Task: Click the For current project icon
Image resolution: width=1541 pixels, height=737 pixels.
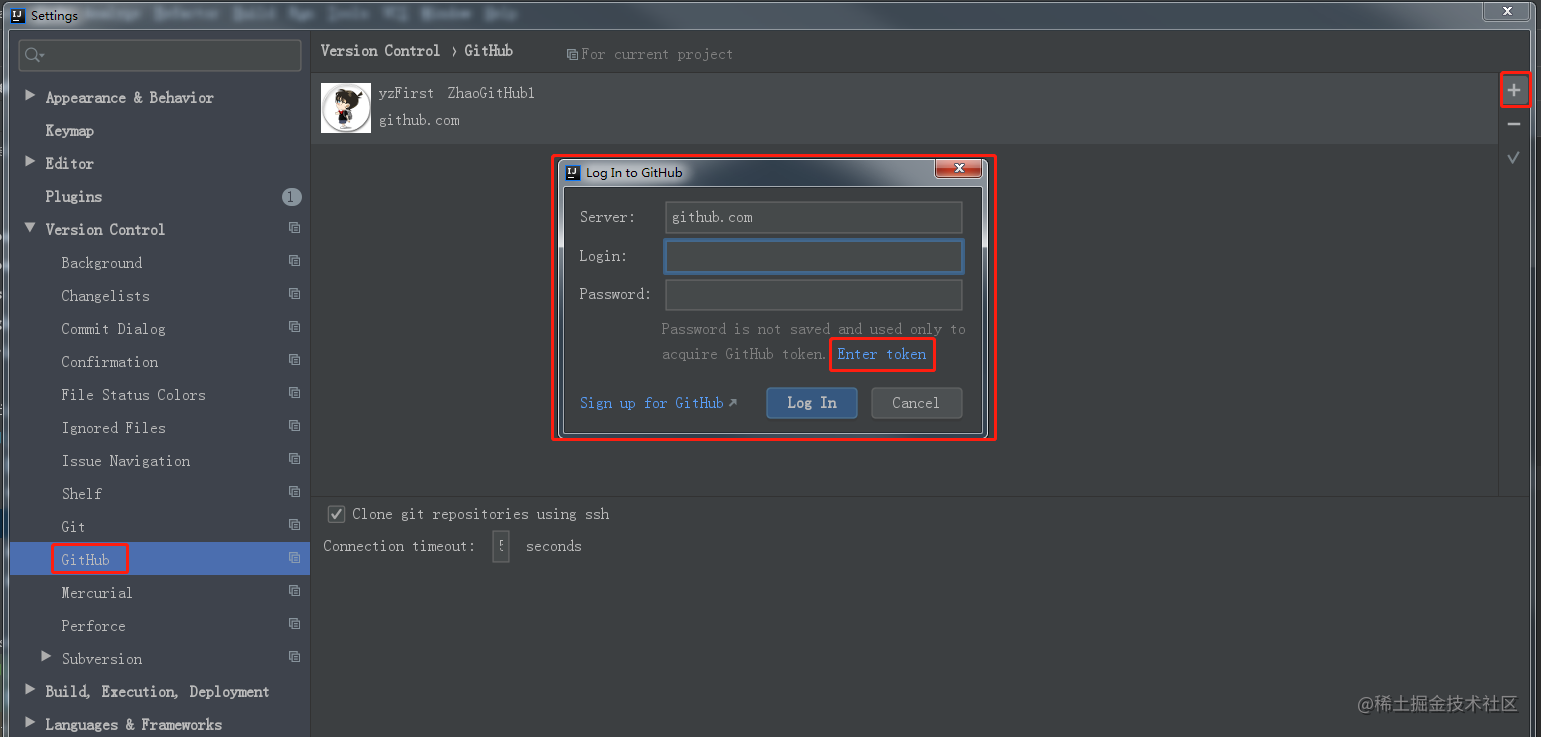Action: (572, 55)
